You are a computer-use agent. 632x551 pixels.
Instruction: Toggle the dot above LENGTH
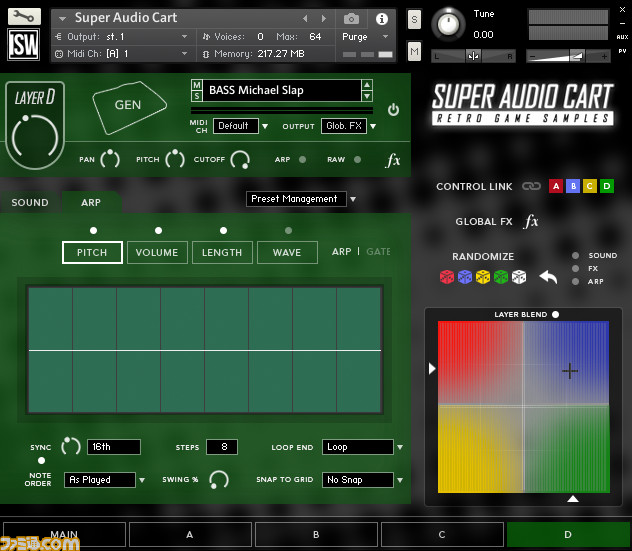coord(223,231)
